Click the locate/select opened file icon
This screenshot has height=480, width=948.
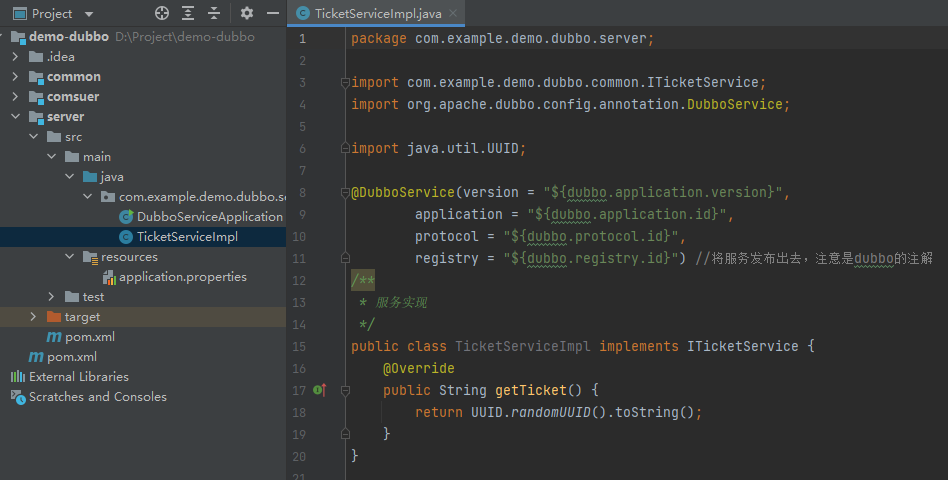point(162,13)
